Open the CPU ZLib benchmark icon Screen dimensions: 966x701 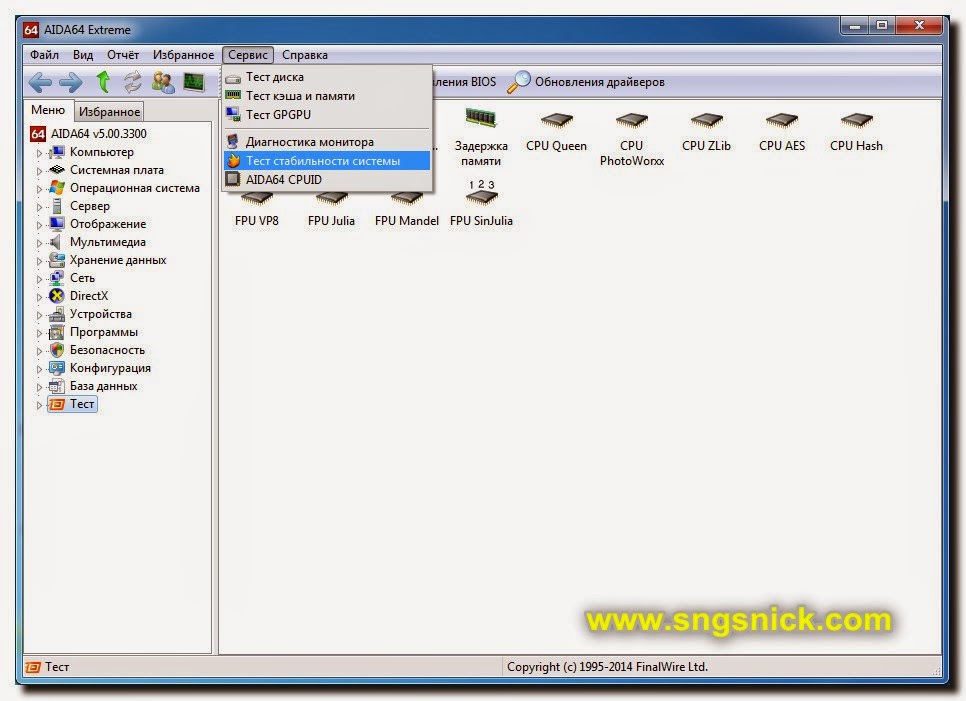click(707, 120)
